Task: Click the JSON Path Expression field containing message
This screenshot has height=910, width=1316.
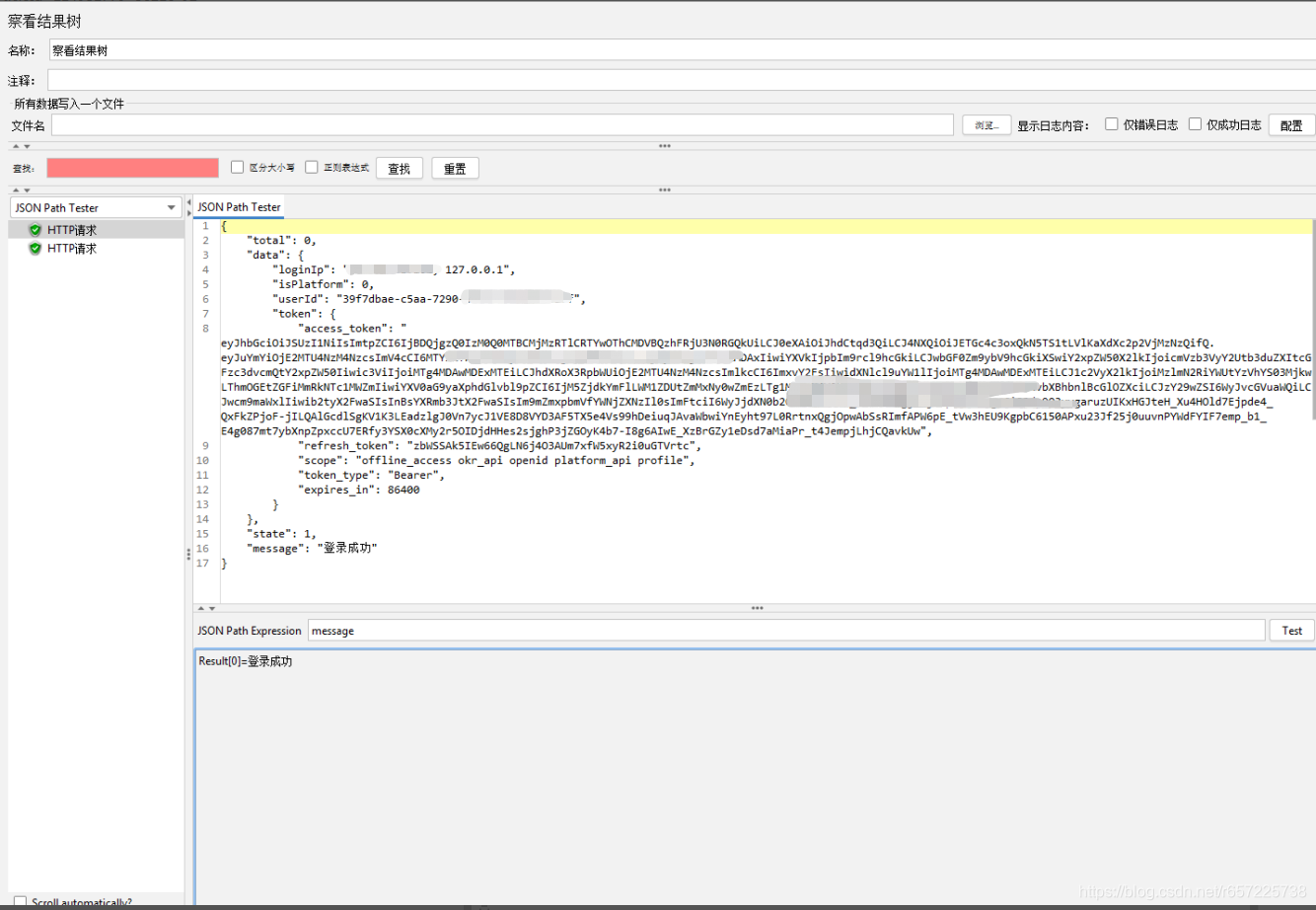Action: click(x=786, y=631)
